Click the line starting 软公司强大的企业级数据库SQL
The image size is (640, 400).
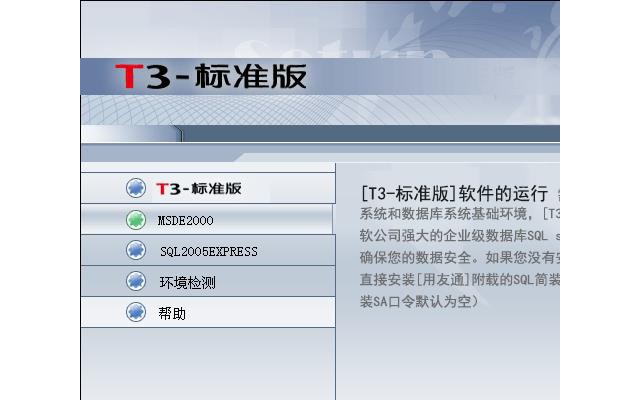pyautogui.click(x=460, y=236)
